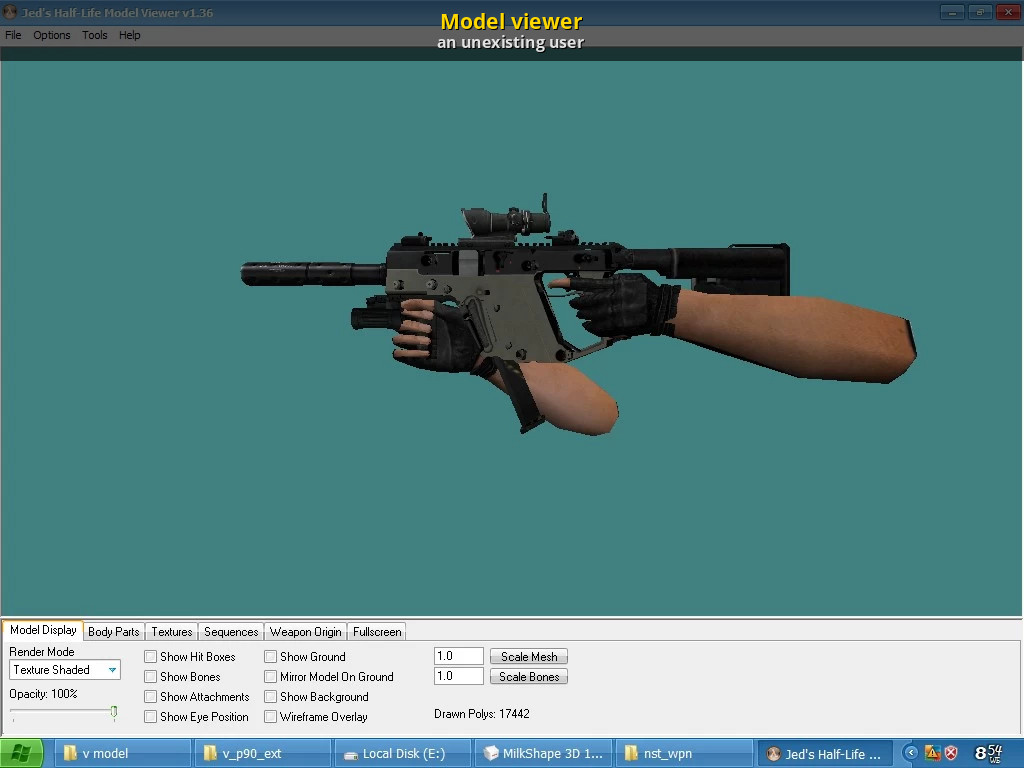Image resolution: width=1024 pixels, height=768 pixels.
Task: Enable the Show Hit Boxes checkbox
Action: [x=151, y=657]
